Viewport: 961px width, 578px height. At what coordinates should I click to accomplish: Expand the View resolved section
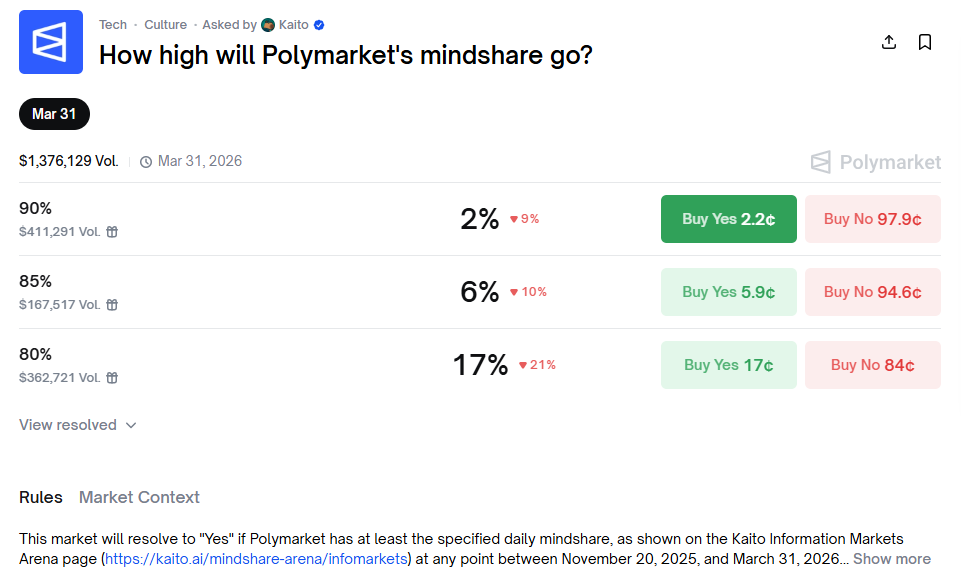(77, 425)
